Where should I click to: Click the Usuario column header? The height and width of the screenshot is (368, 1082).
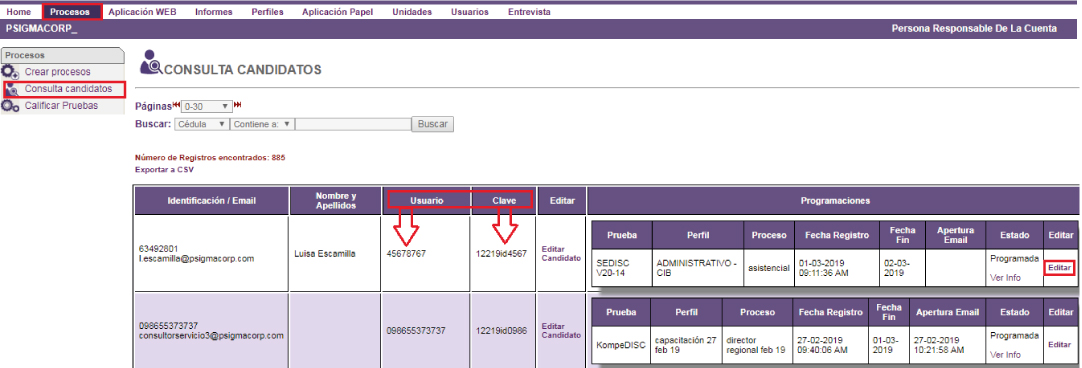[x=426, y=201]
